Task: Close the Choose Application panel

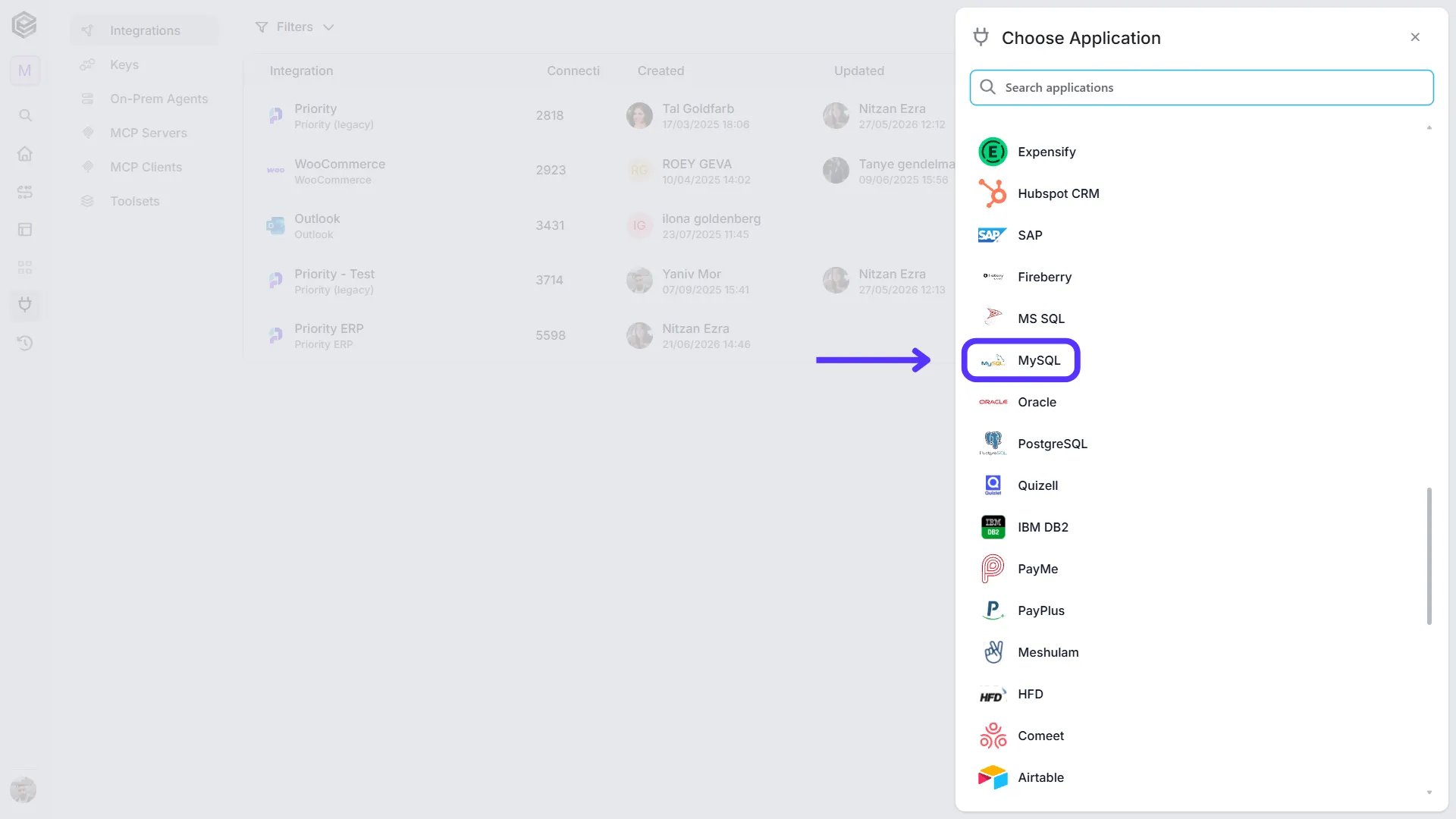Action: (1415, 37)
